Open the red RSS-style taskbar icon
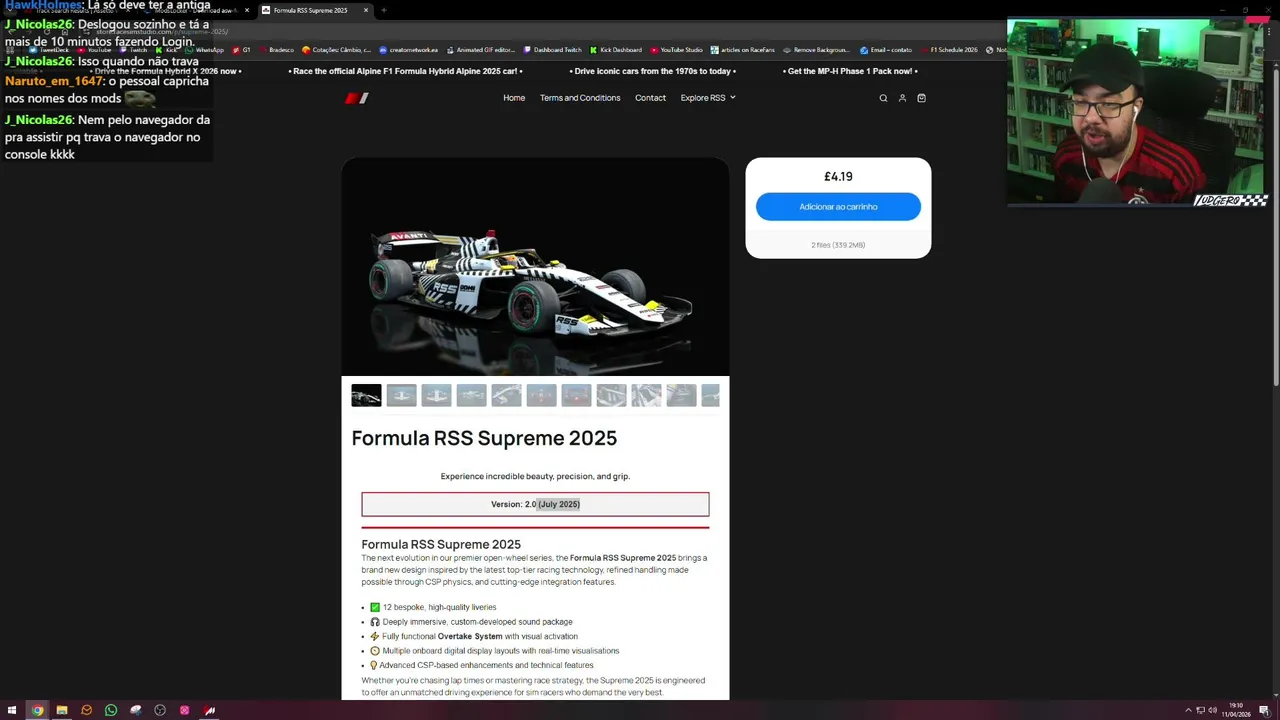1280x720 pixels. click(x=209, y=710)
